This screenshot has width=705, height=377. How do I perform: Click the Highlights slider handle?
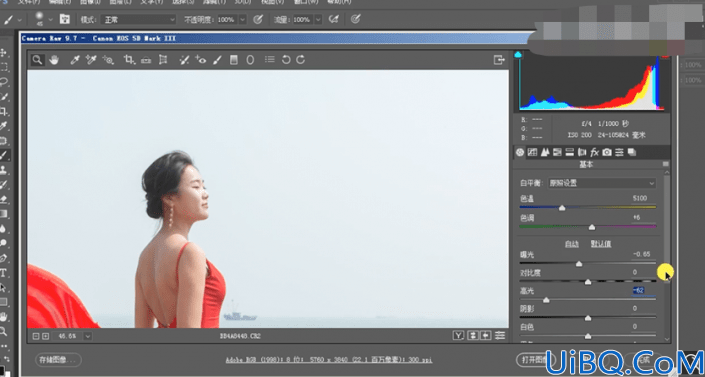pos(546,300)
